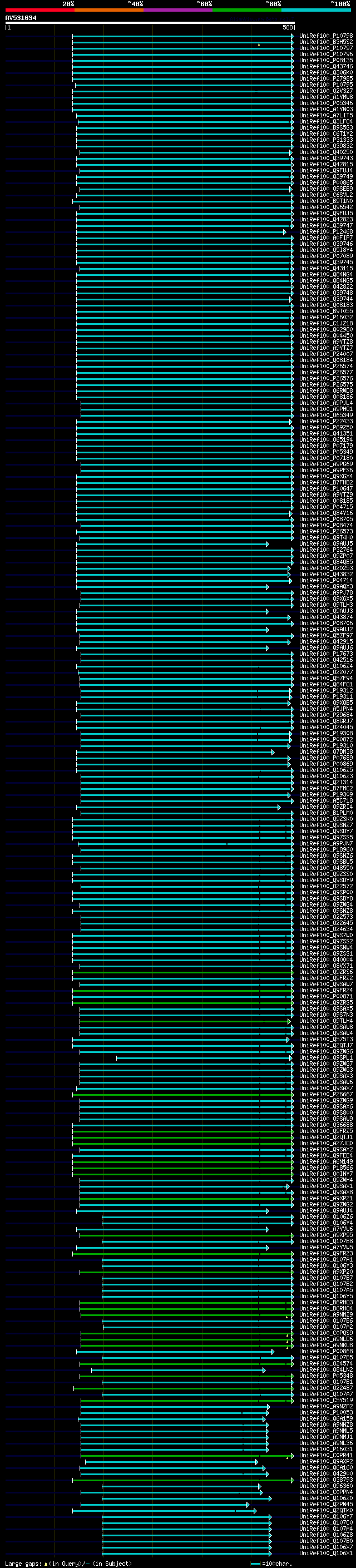Select the UniRef100_Q84NG4 label
The height and width of the screenshot is (1568, 356).
[326, 275]
